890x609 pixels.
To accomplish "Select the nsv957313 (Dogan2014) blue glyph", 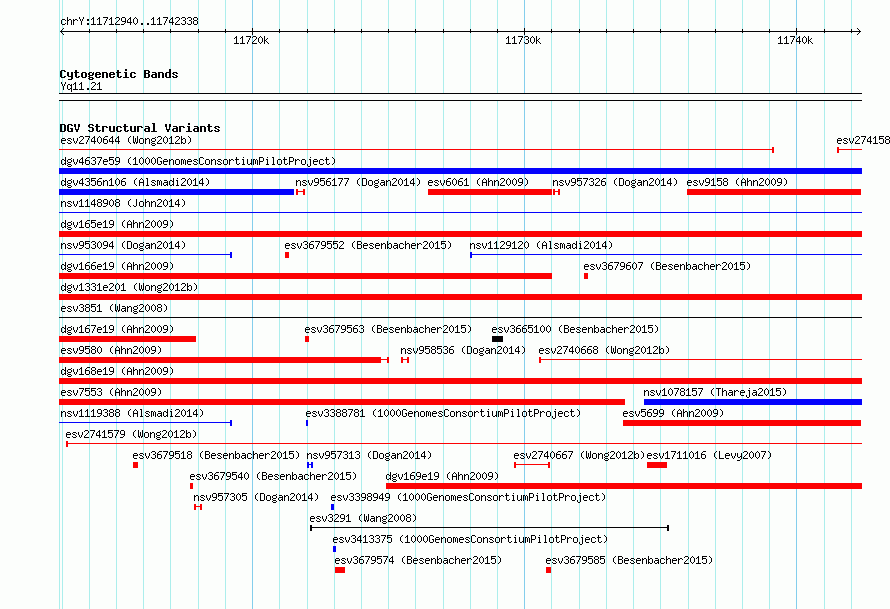I will (310, 465).
